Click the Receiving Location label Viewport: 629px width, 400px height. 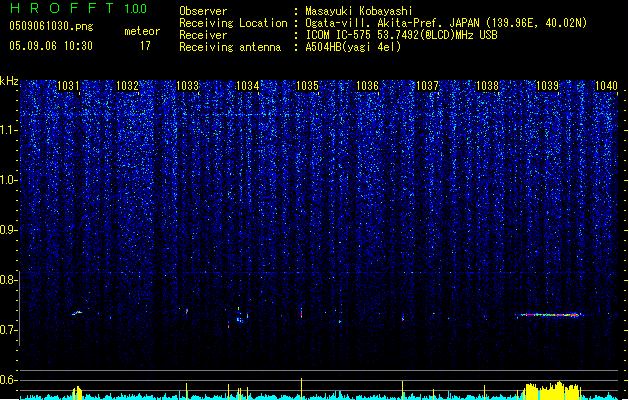click(x=233, y=23)
